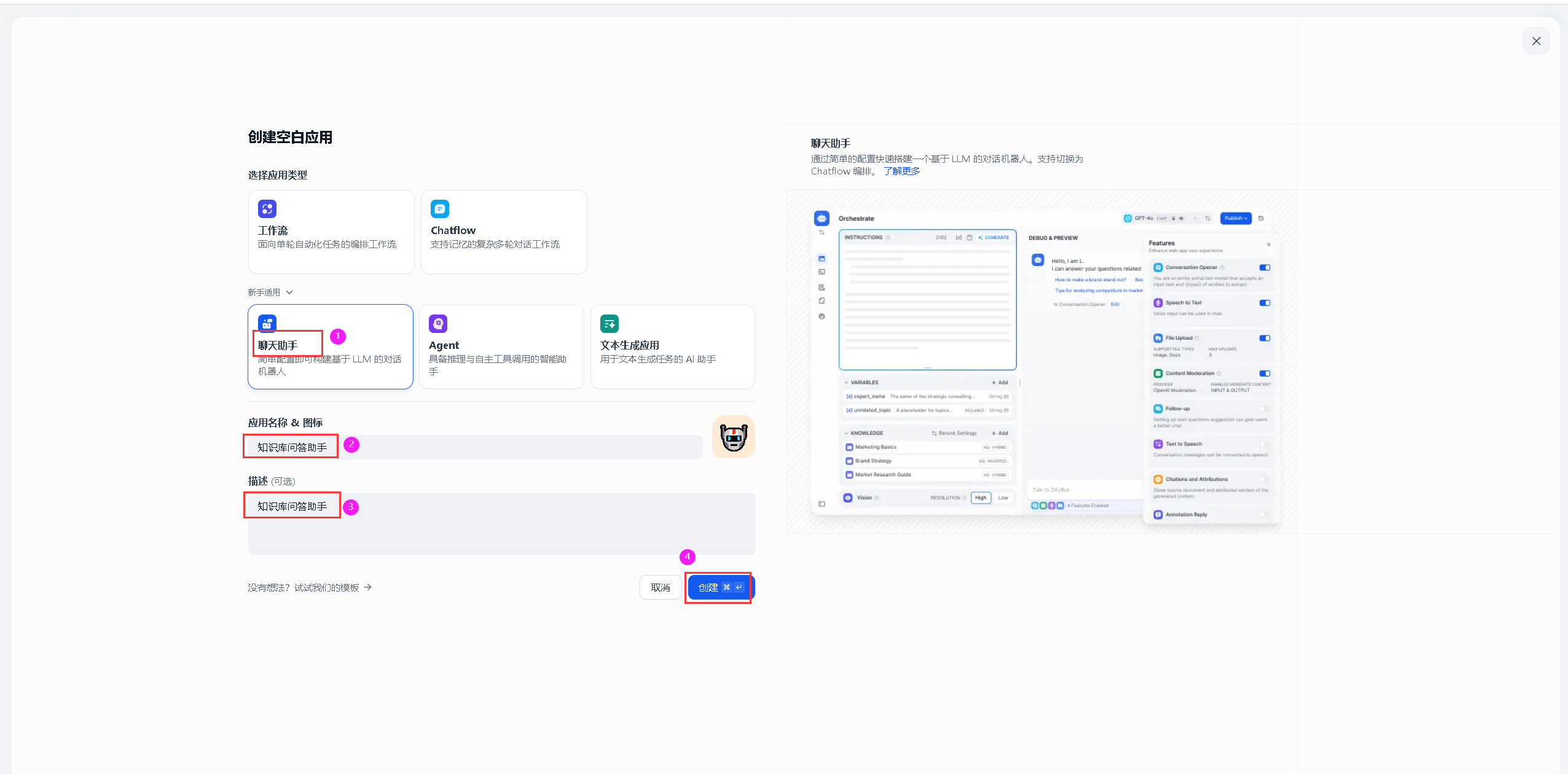Image resolution: width=1568 pixels, height=774 pixels.
Task: Click the 取消 cancel button
Action: tap(661, 588)
